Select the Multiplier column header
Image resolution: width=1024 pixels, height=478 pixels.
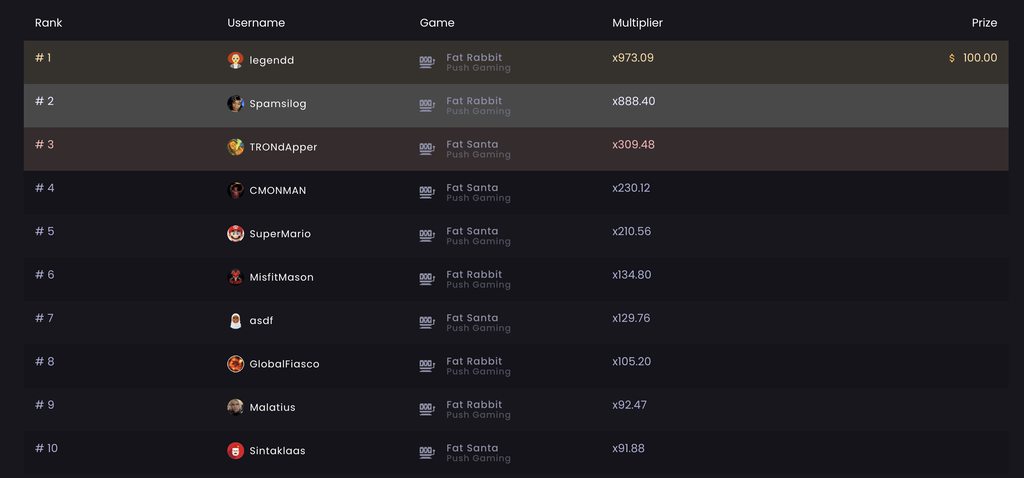(637, 23)
